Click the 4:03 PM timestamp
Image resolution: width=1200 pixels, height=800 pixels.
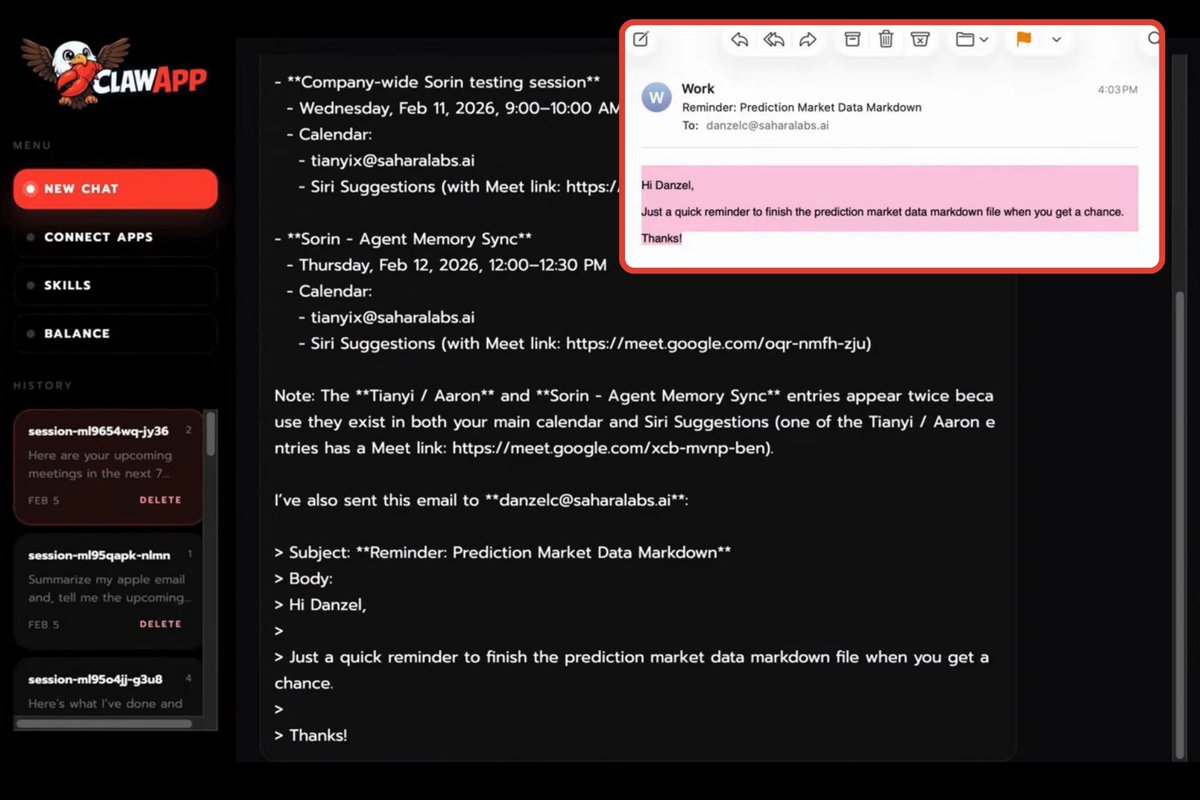(x=1117, y=90)
